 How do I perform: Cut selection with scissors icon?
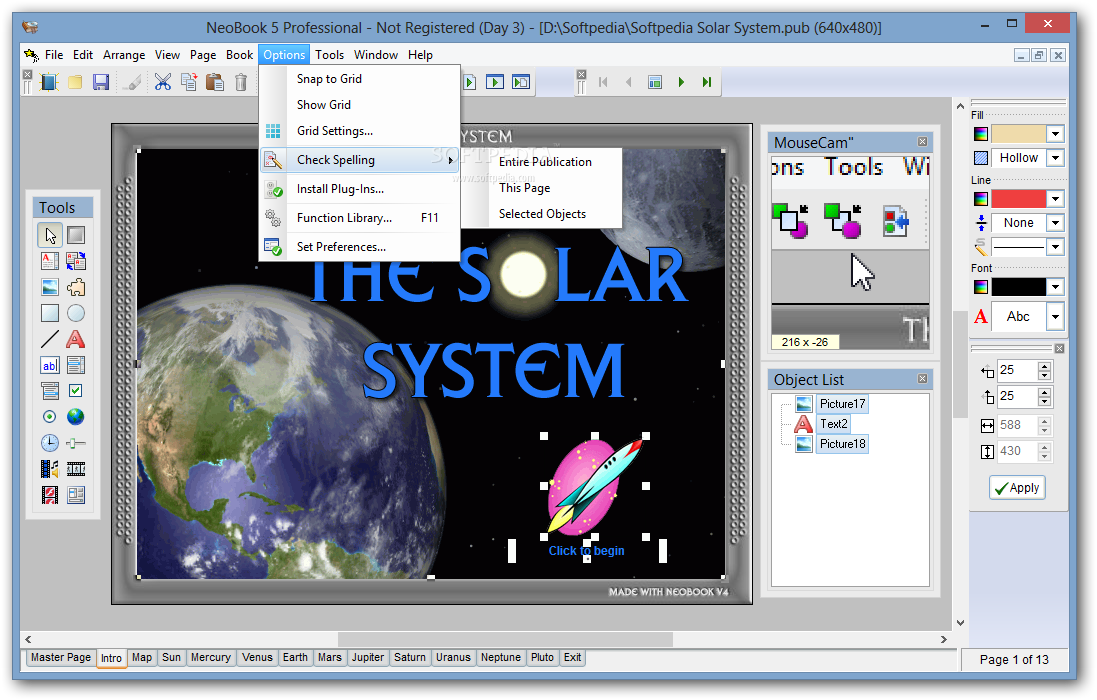tap(163, 82)
